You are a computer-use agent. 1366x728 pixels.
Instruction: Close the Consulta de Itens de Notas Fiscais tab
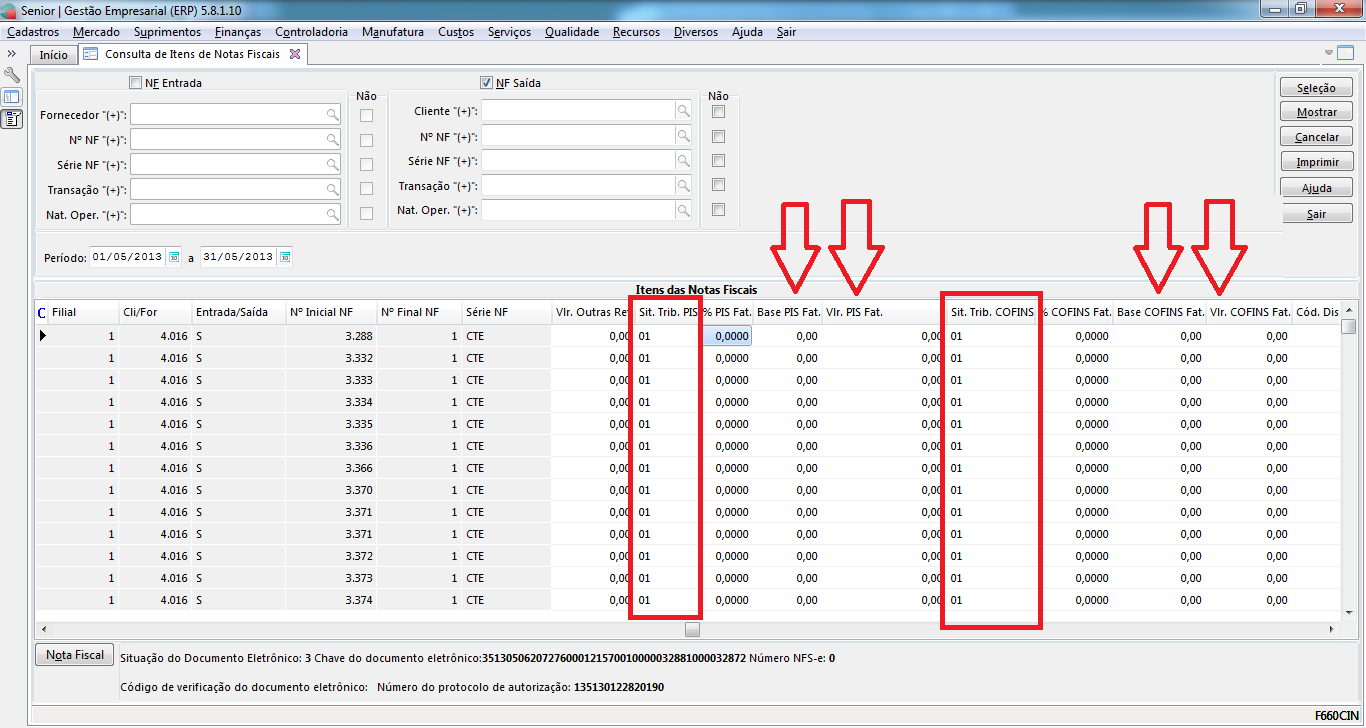pyautogui.click(x=294, y=54)
